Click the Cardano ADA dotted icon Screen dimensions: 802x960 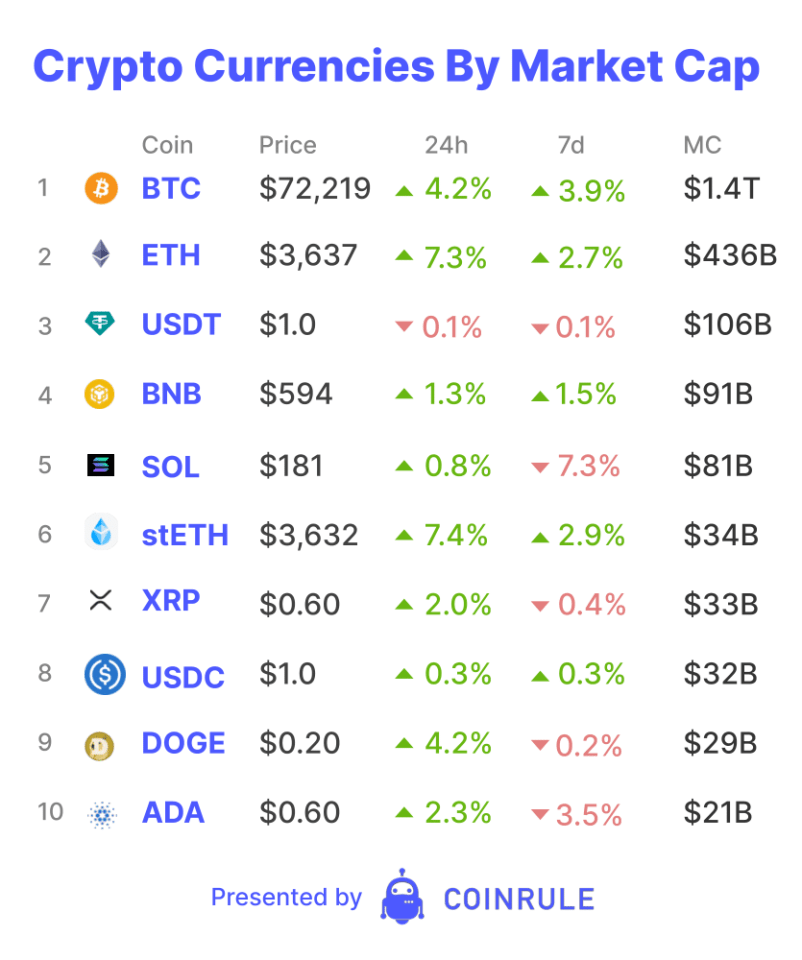[x=102, y=815]
